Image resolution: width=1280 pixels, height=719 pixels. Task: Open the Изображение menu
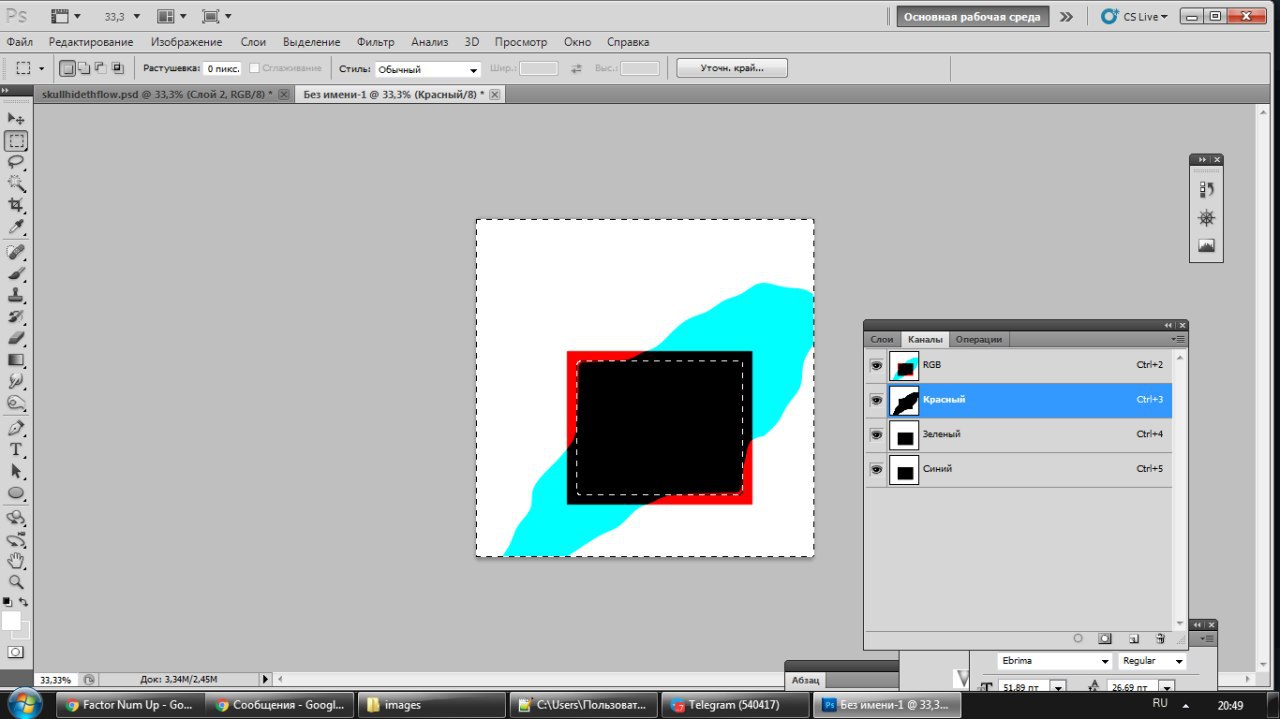pos(186,42)
